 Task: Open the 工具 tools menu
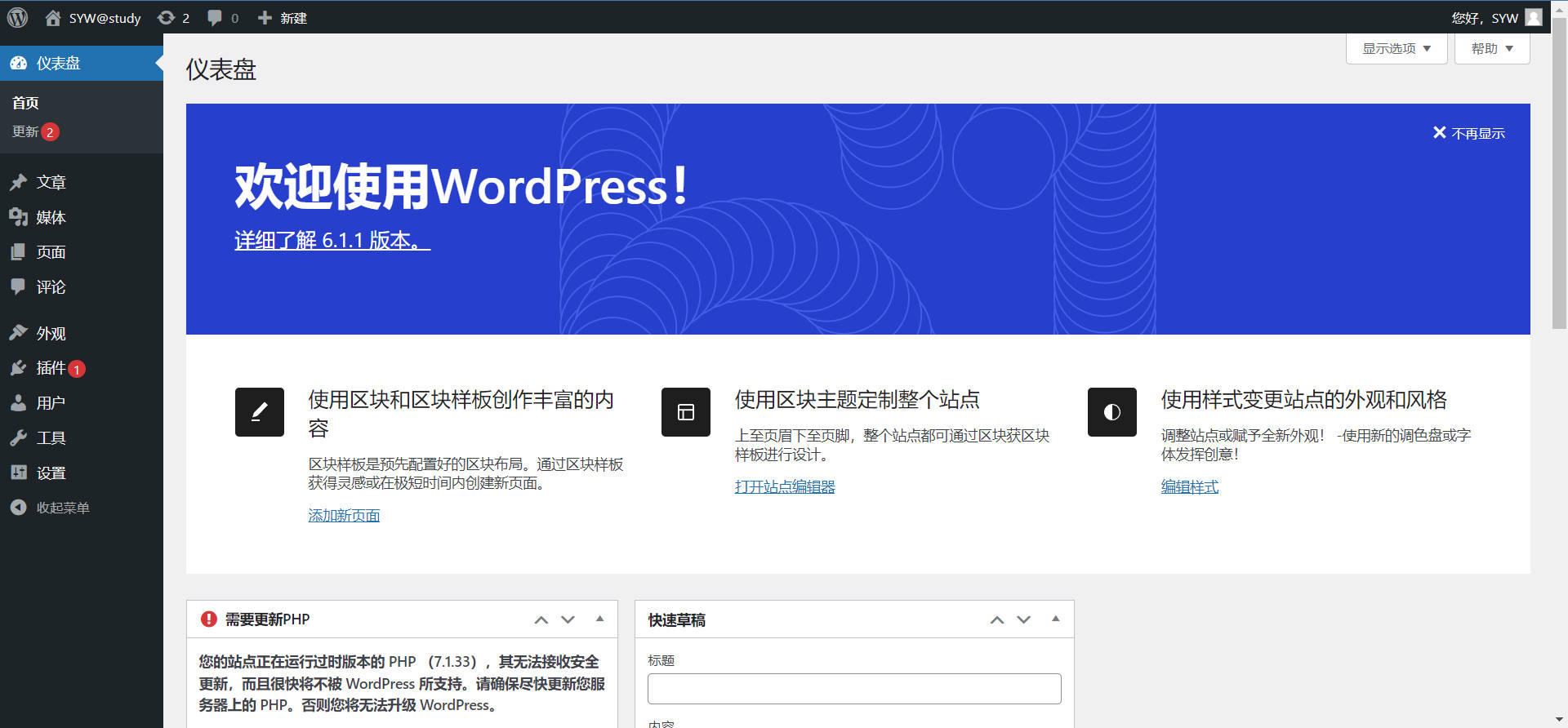82,438
